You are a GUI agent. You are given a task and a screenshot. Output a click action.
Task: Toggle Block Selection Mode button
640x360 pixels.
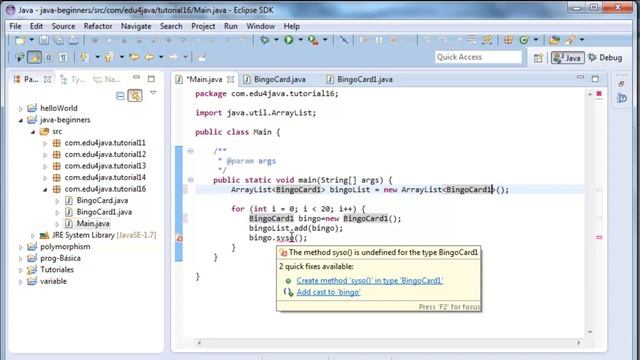click(x=49, y=58)
